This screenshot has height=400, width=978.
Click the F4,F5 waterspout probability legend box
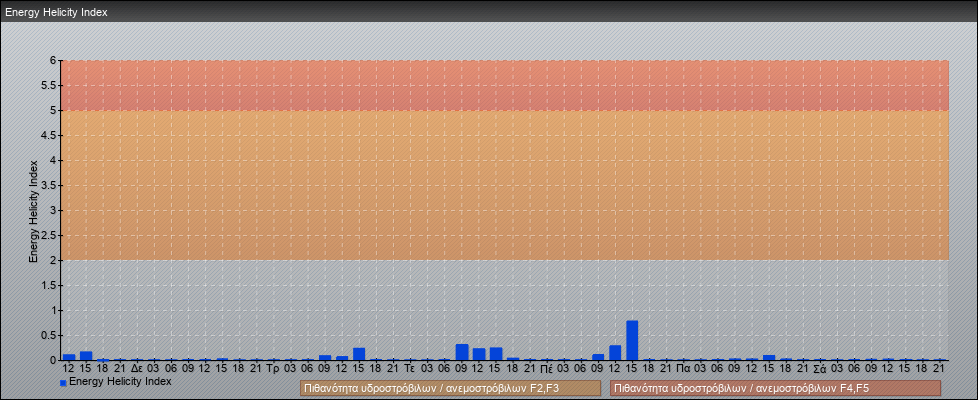tap(775, 388)
